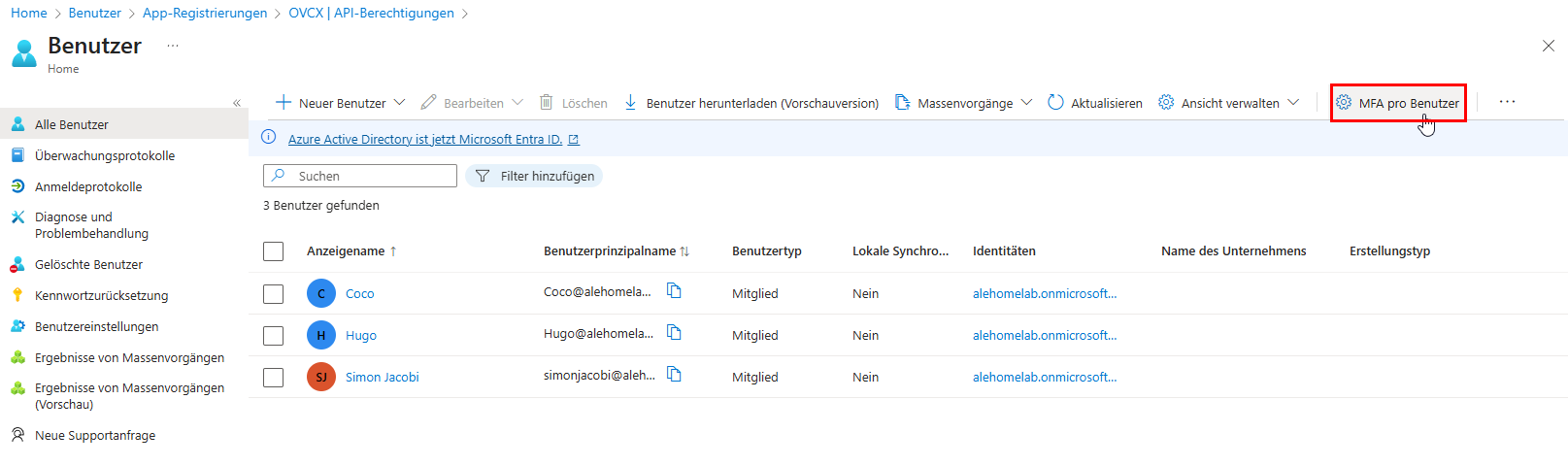Viewport: 1568px width, 466px height.
Task: Click the MFA pro Benutzer gear icon
Action: 1344,103
